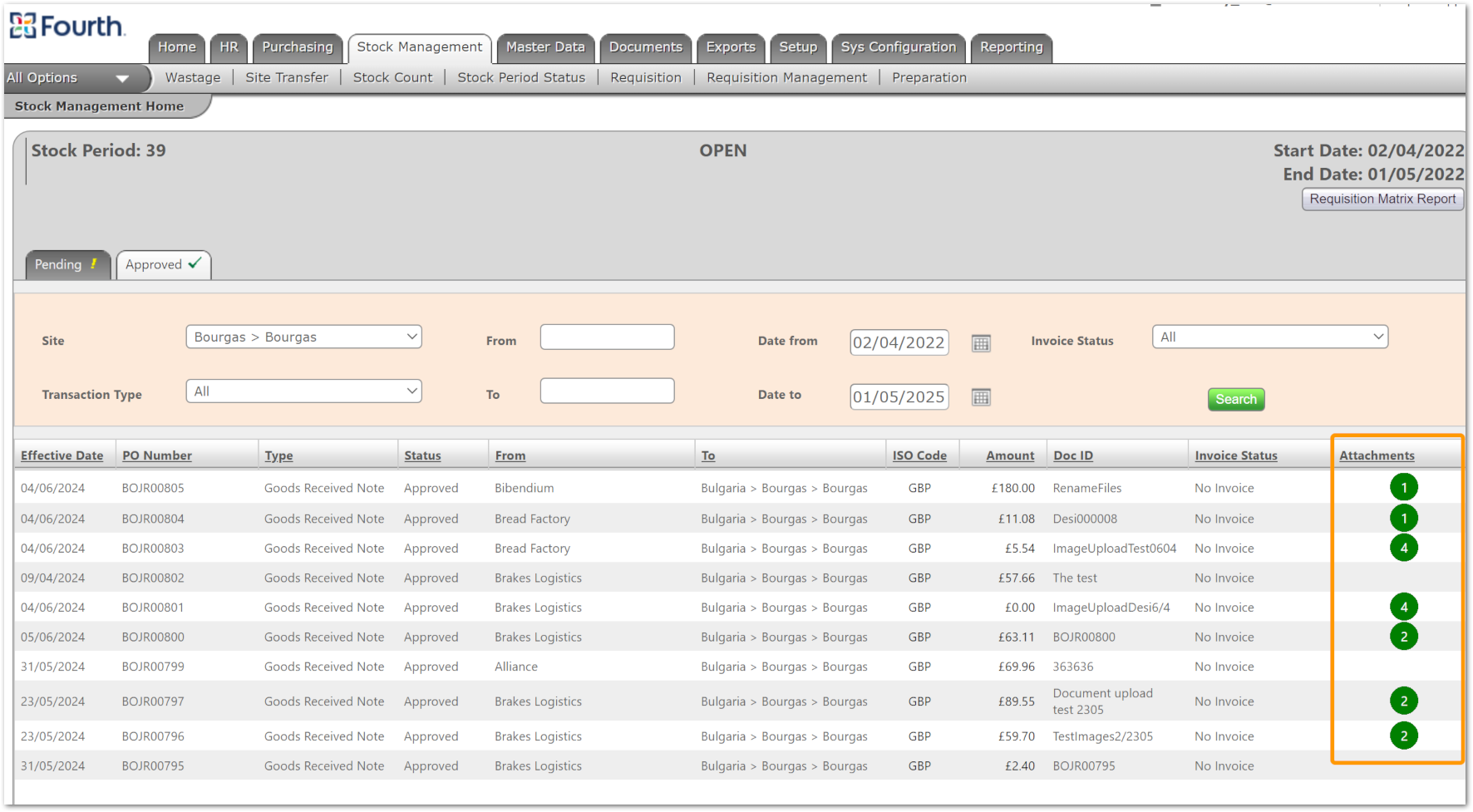Viewport: 1473px width, 812px height.
Task: Open the Requisition Matrix Report
Action: [x=1382, y=199]
